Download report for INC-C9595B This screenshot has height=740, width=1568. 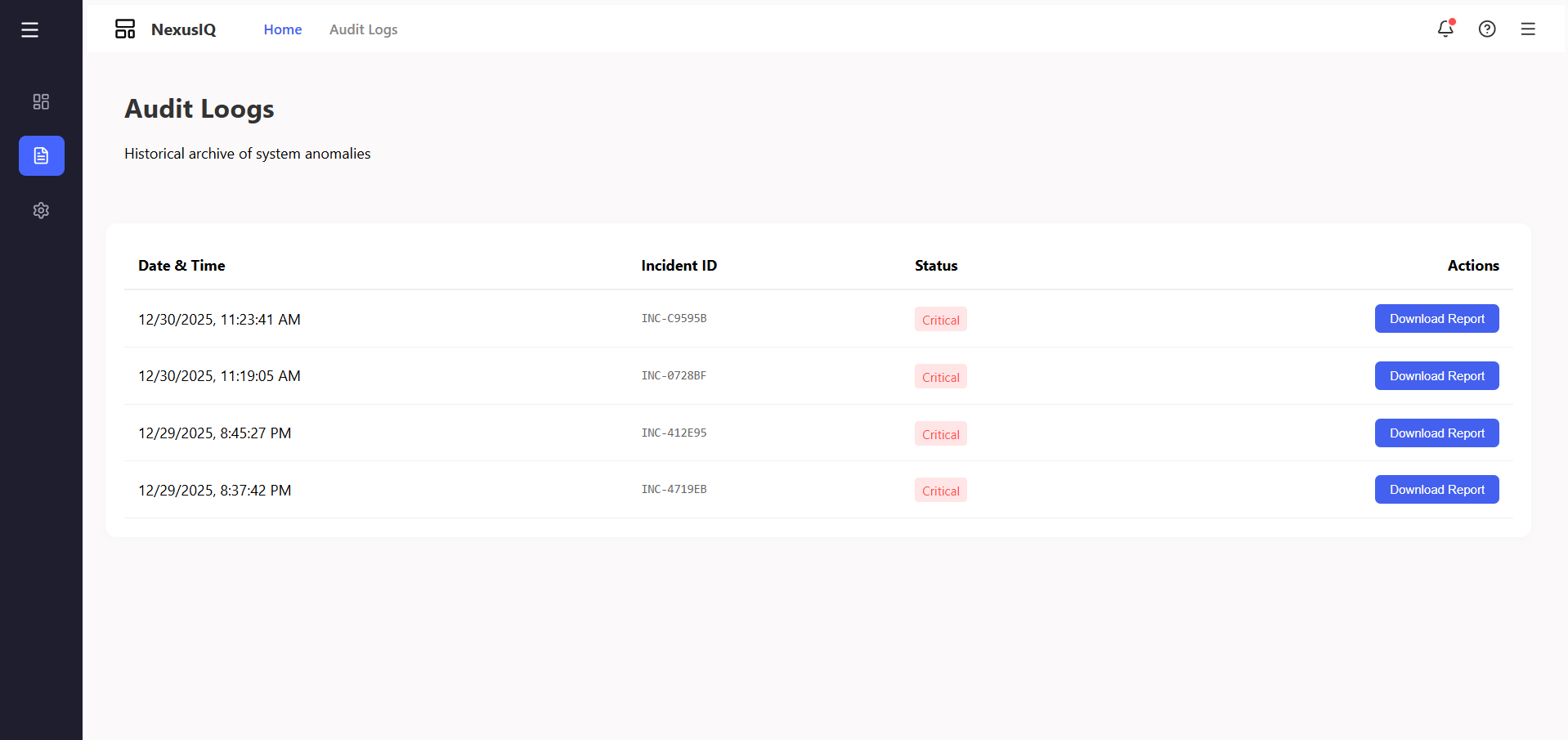point(1436,319)
